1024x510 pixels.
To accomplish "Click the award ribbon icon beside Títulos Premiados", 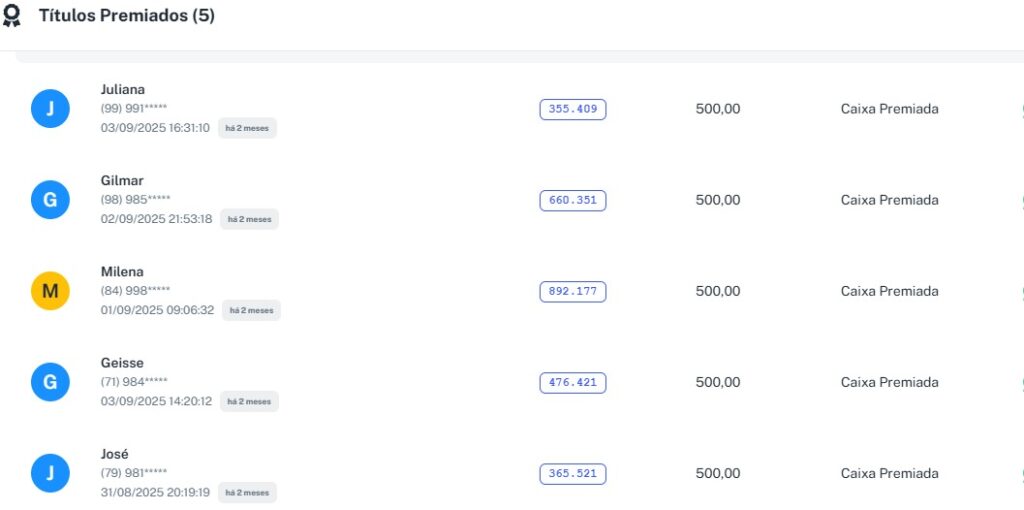I will tap(12, 16).
